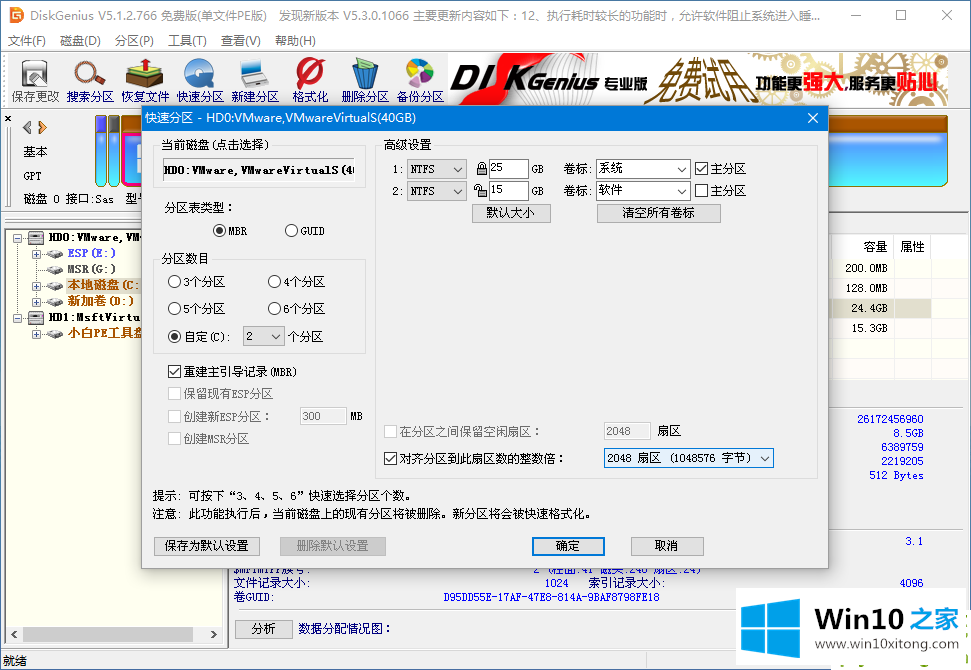971x670 pixels.
Task: Collapse the HD1 disk tree node
Action: (x=17, y=318)
